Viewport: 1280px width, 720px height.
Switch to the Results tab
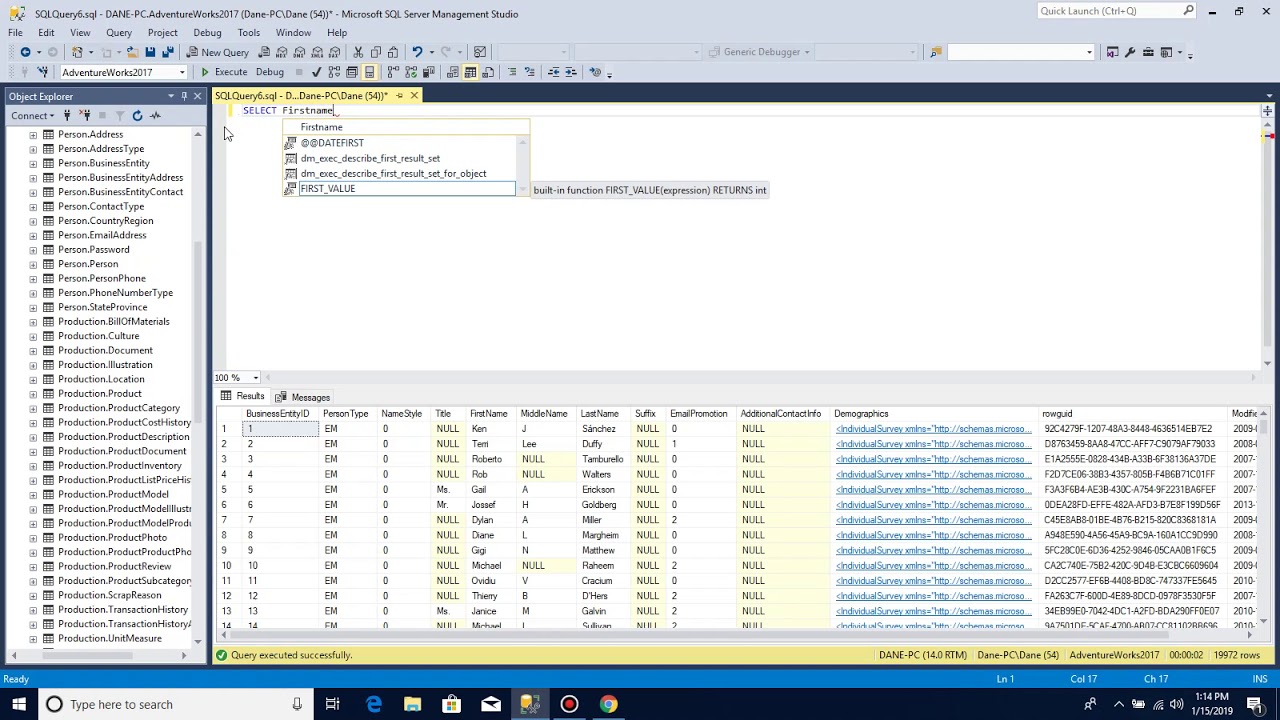click(x=243, y=397)
